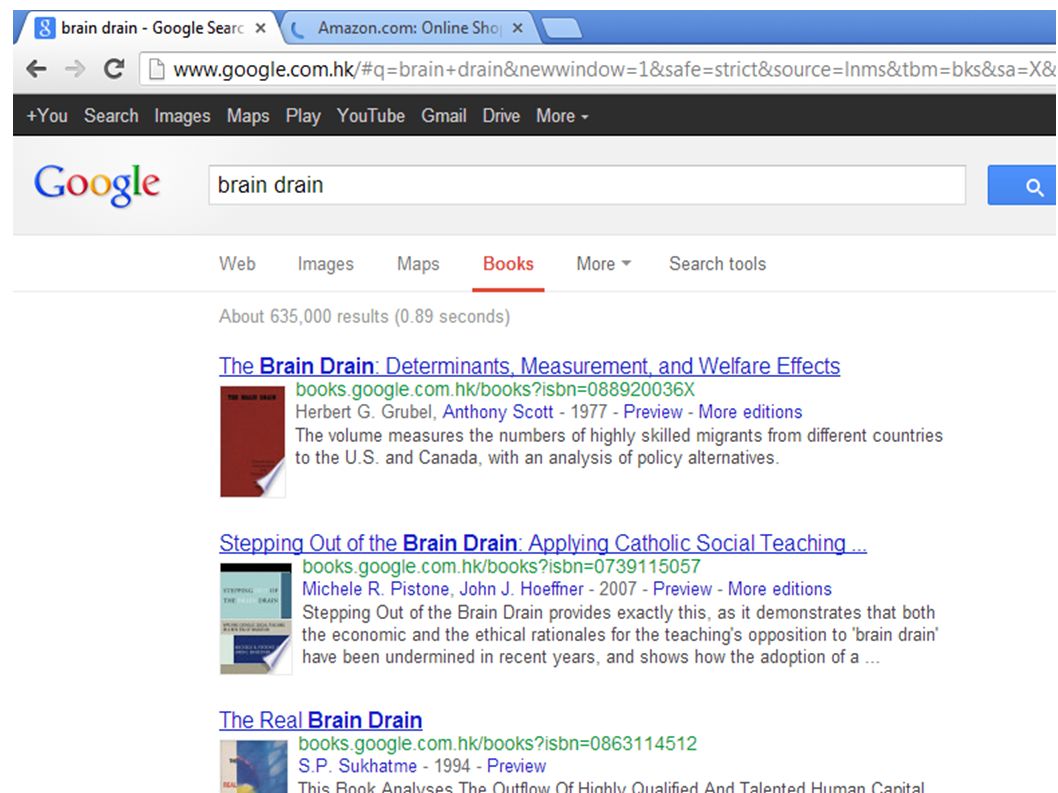The image size is (1058, 793).
Task: Switch to the Web results tab
Action: tap(238, 264)
